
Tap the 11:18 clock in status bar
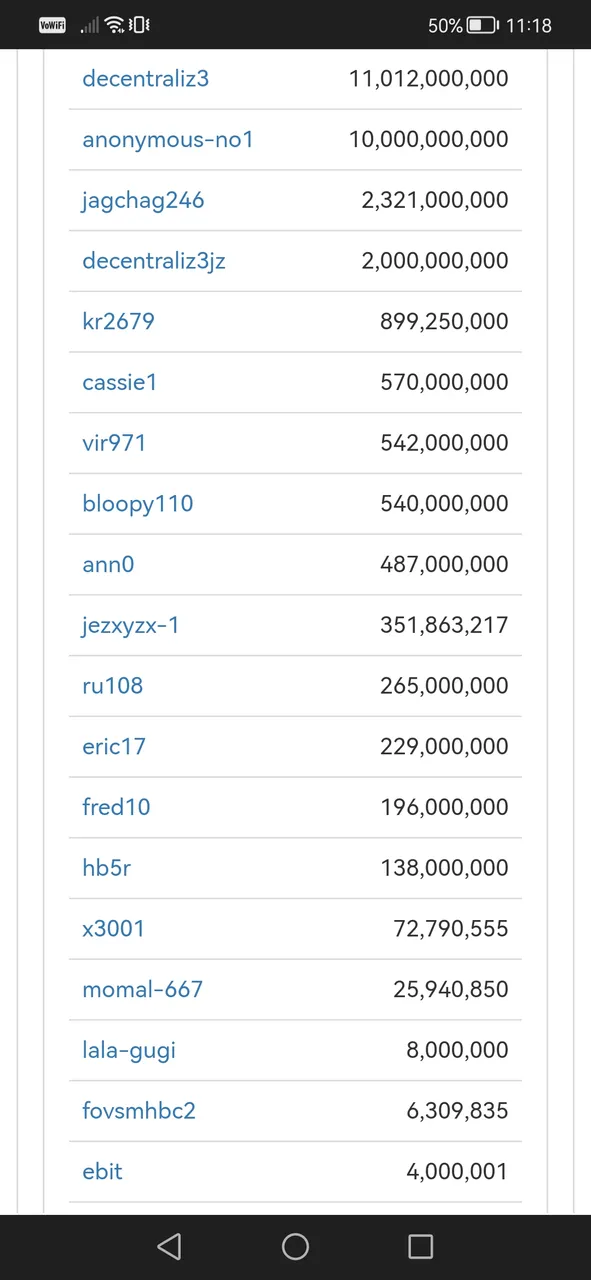pos(529,25)
